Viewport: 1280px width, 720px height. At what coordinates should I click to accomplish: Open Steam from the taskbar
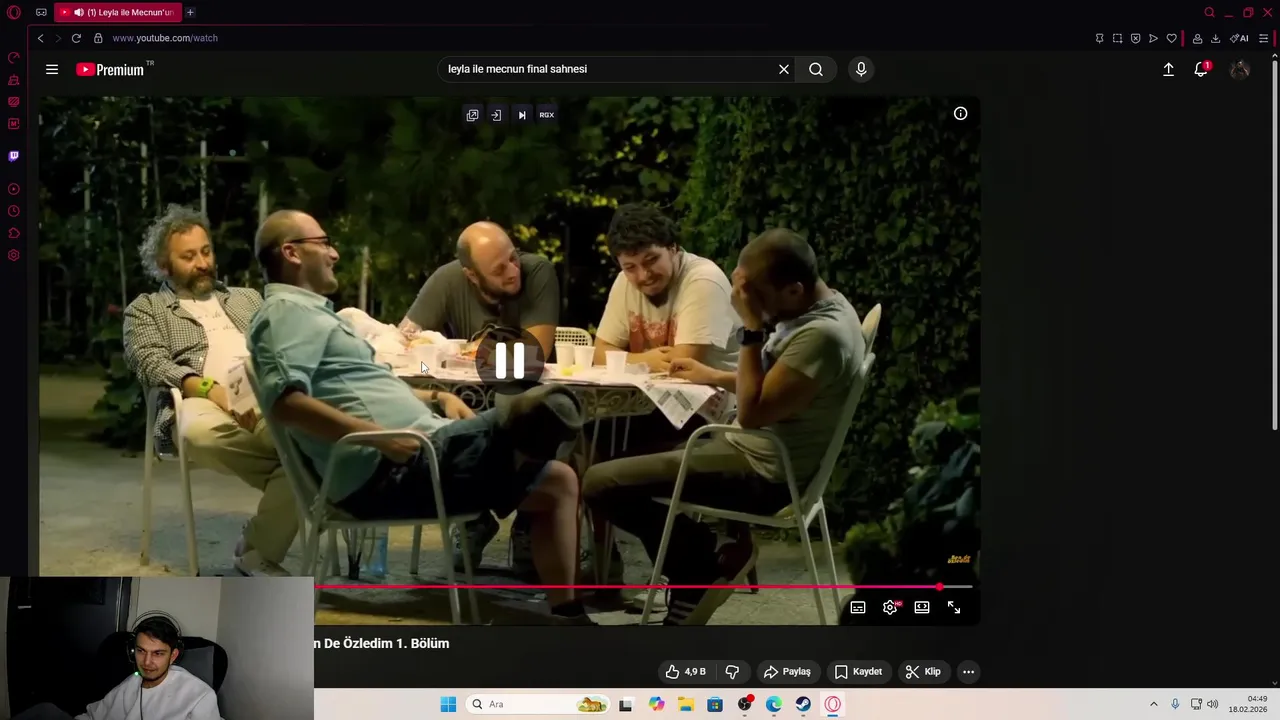tap(803, 704)
